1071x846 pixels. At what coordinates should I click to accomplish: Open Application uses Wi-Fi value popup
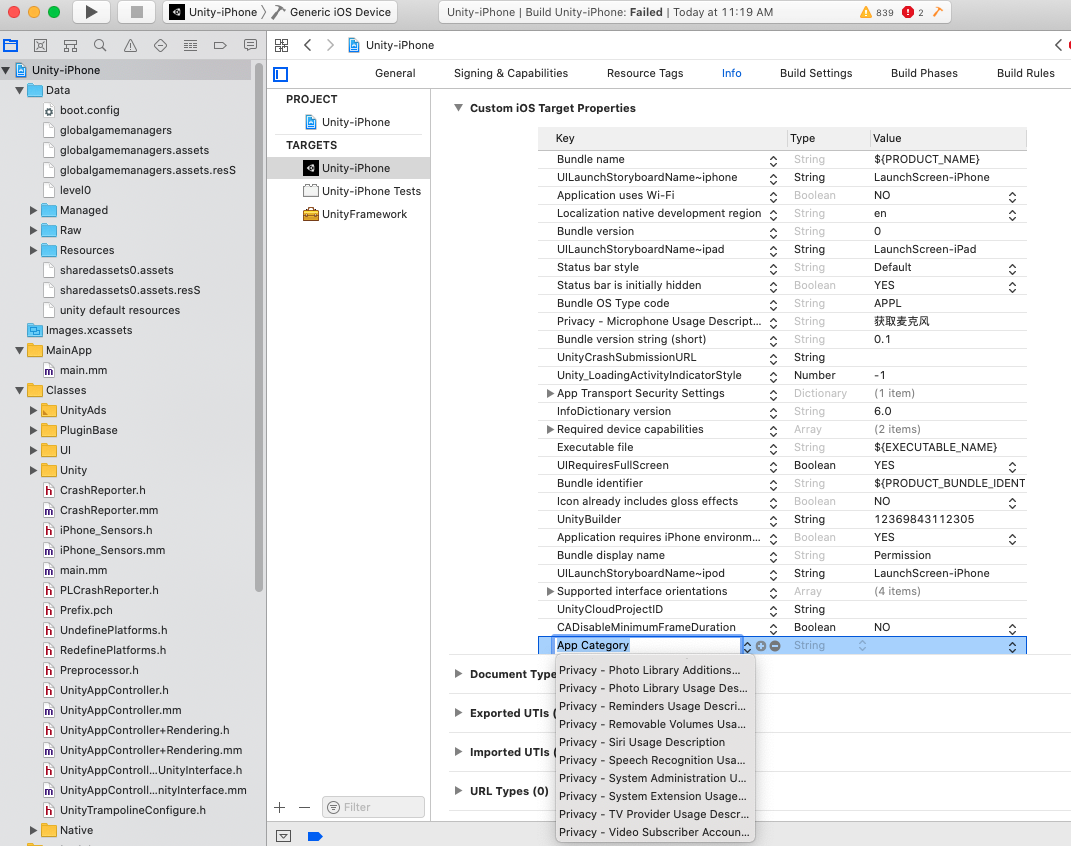coord(1012,196)
